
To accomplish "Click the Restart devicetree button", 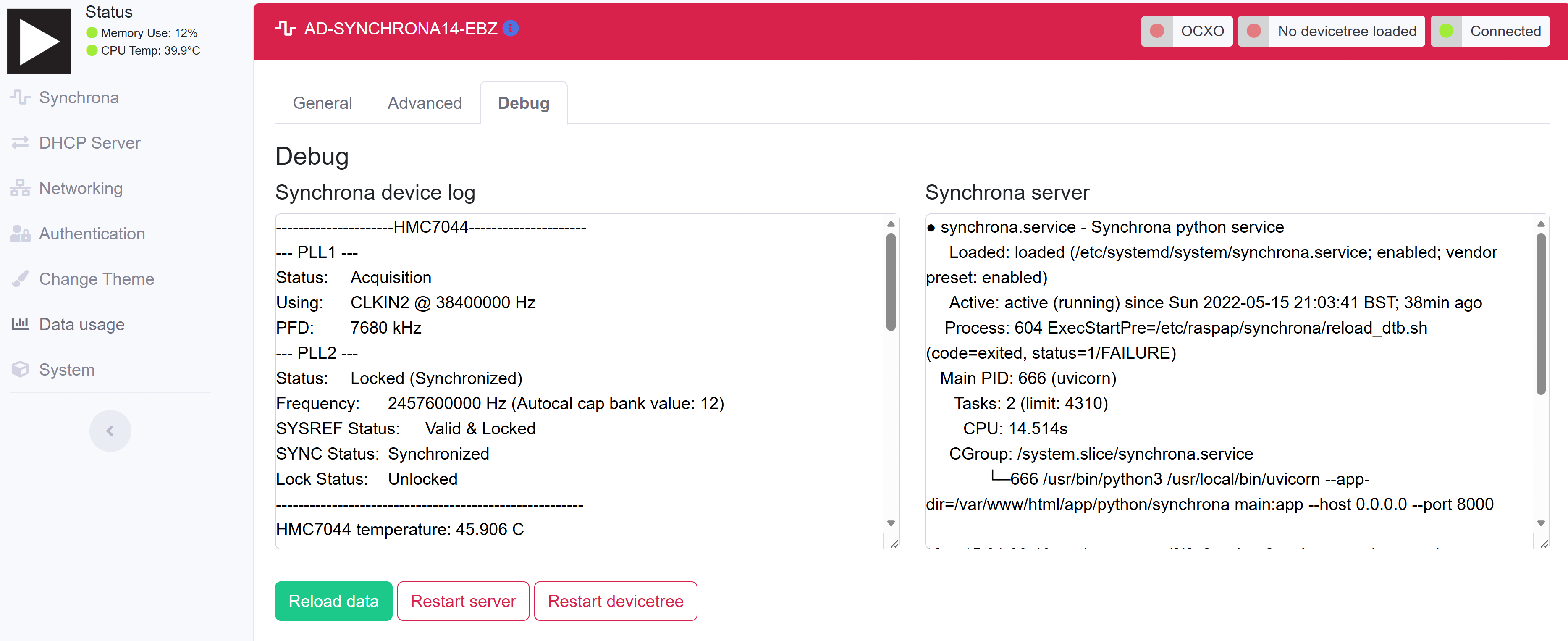I will coord(615,601).
